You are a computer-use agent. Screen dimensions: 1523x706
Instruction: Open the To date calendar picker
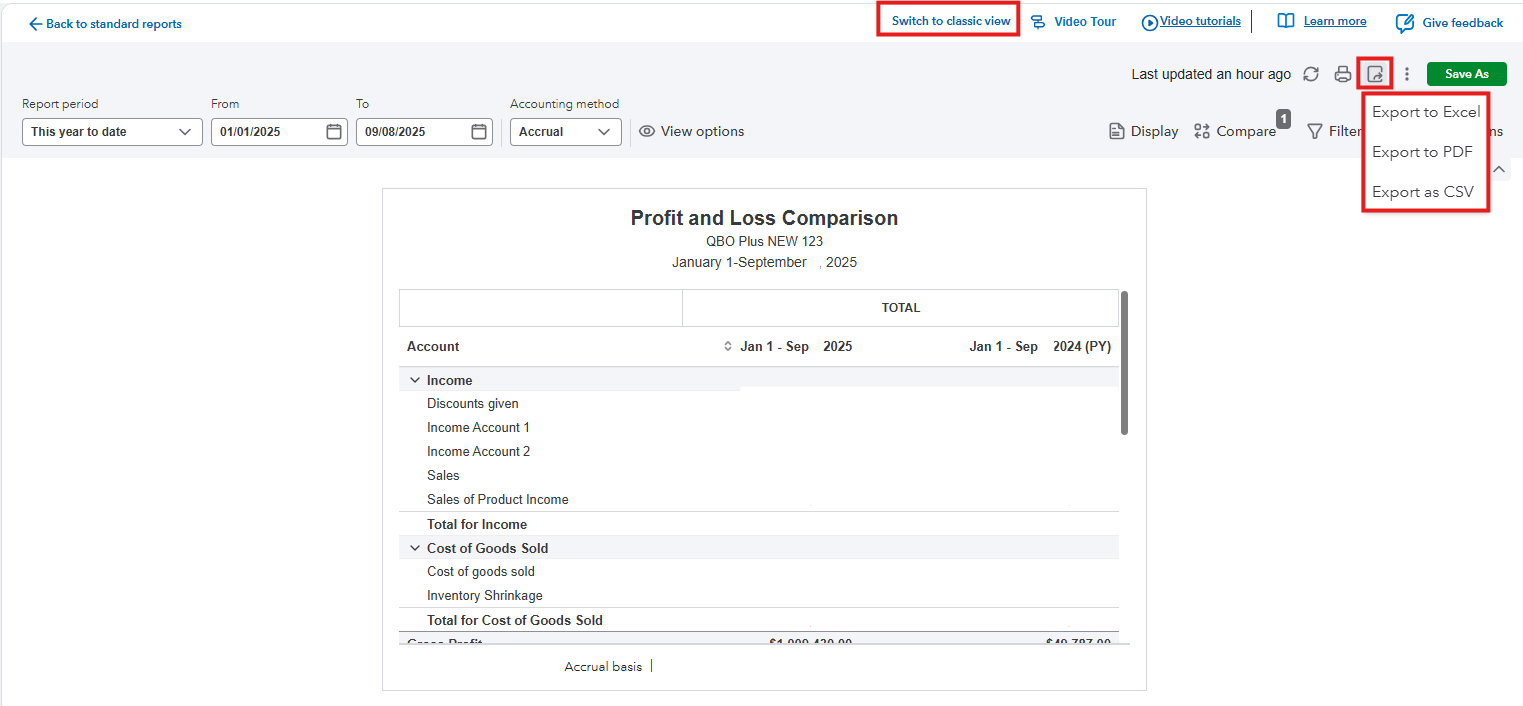tap(479, 132)
